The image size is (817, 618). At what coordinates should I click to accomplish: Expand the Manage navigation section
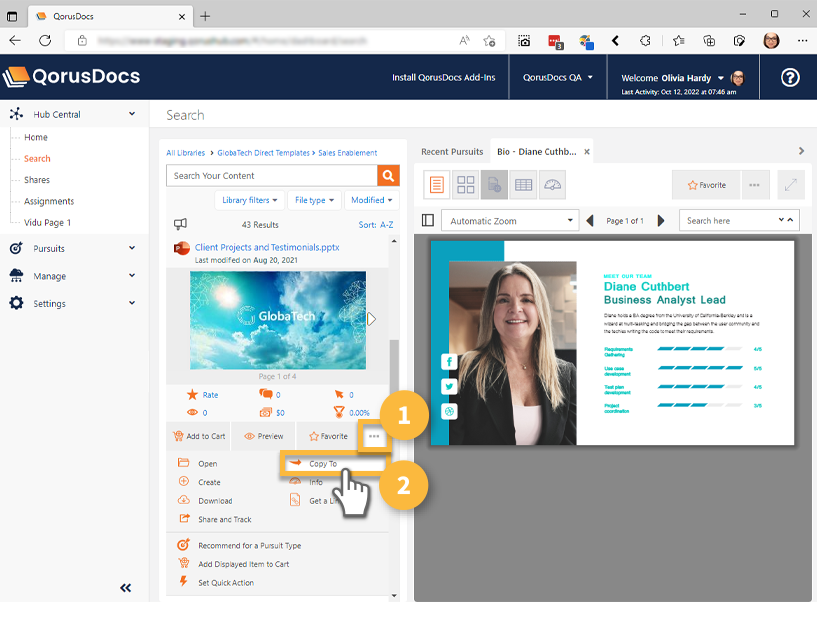132,276
